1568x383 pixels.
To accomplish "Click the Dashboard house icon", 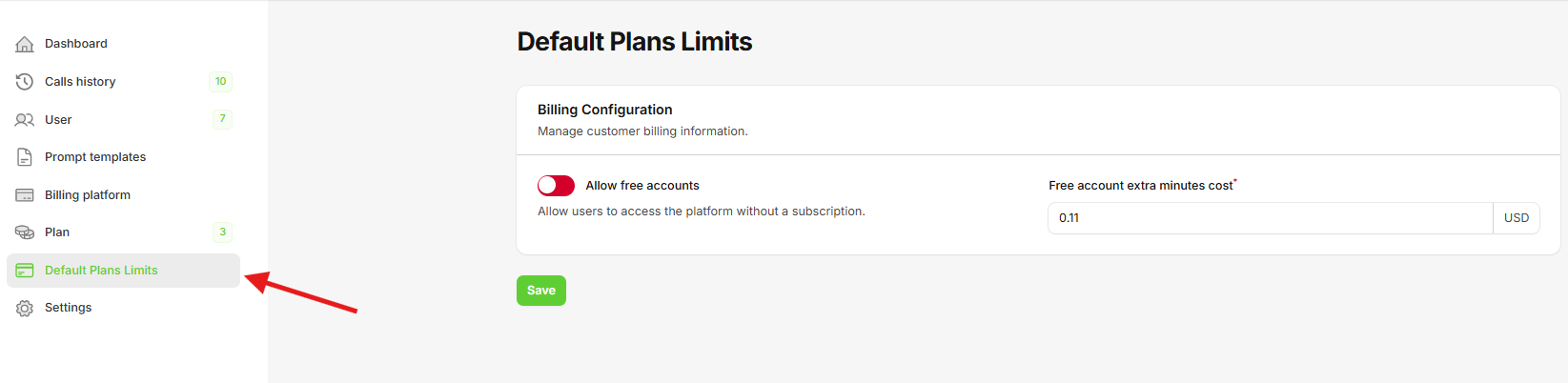I will [x=25, y=44].
